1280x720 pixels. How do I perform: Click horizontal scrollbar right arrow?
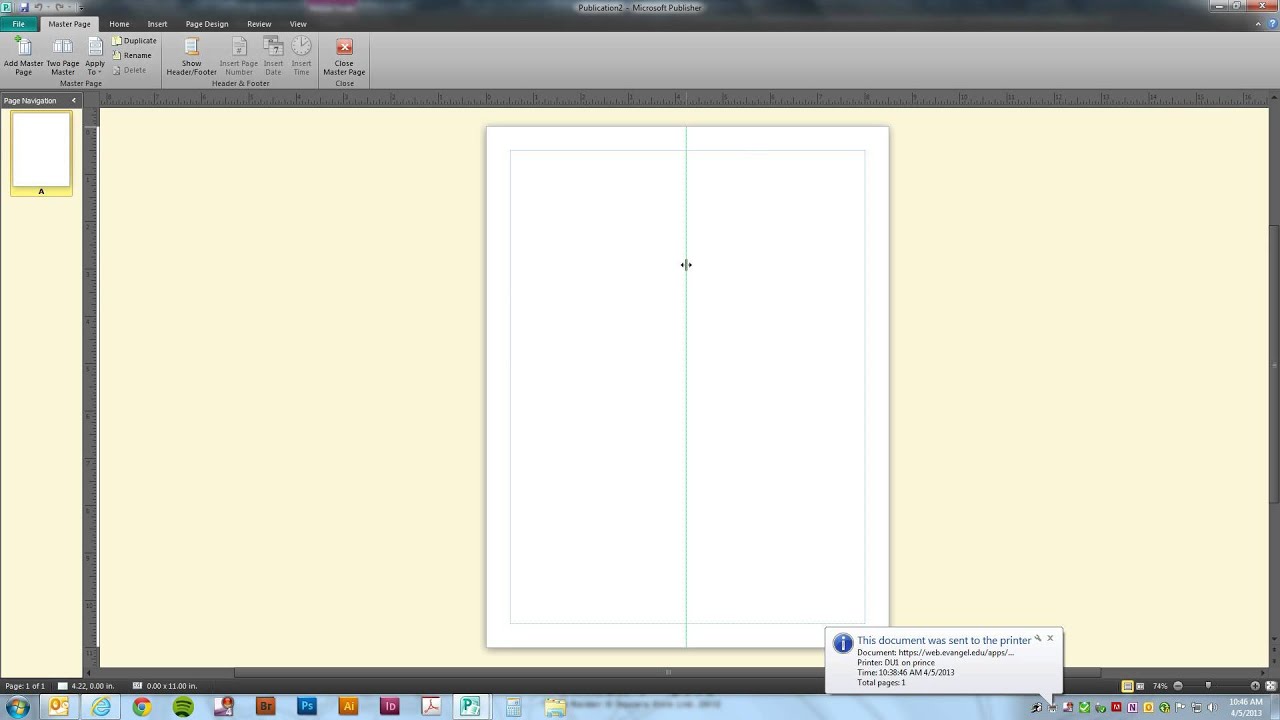pyautogui.click(x=1263, y=672)
